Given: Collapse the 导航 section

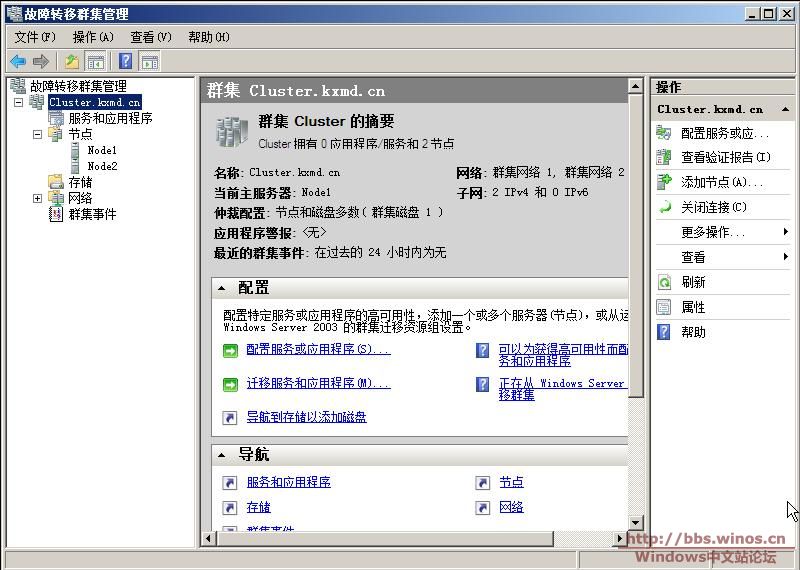Looking at the screenshot, I should [221, 455].
